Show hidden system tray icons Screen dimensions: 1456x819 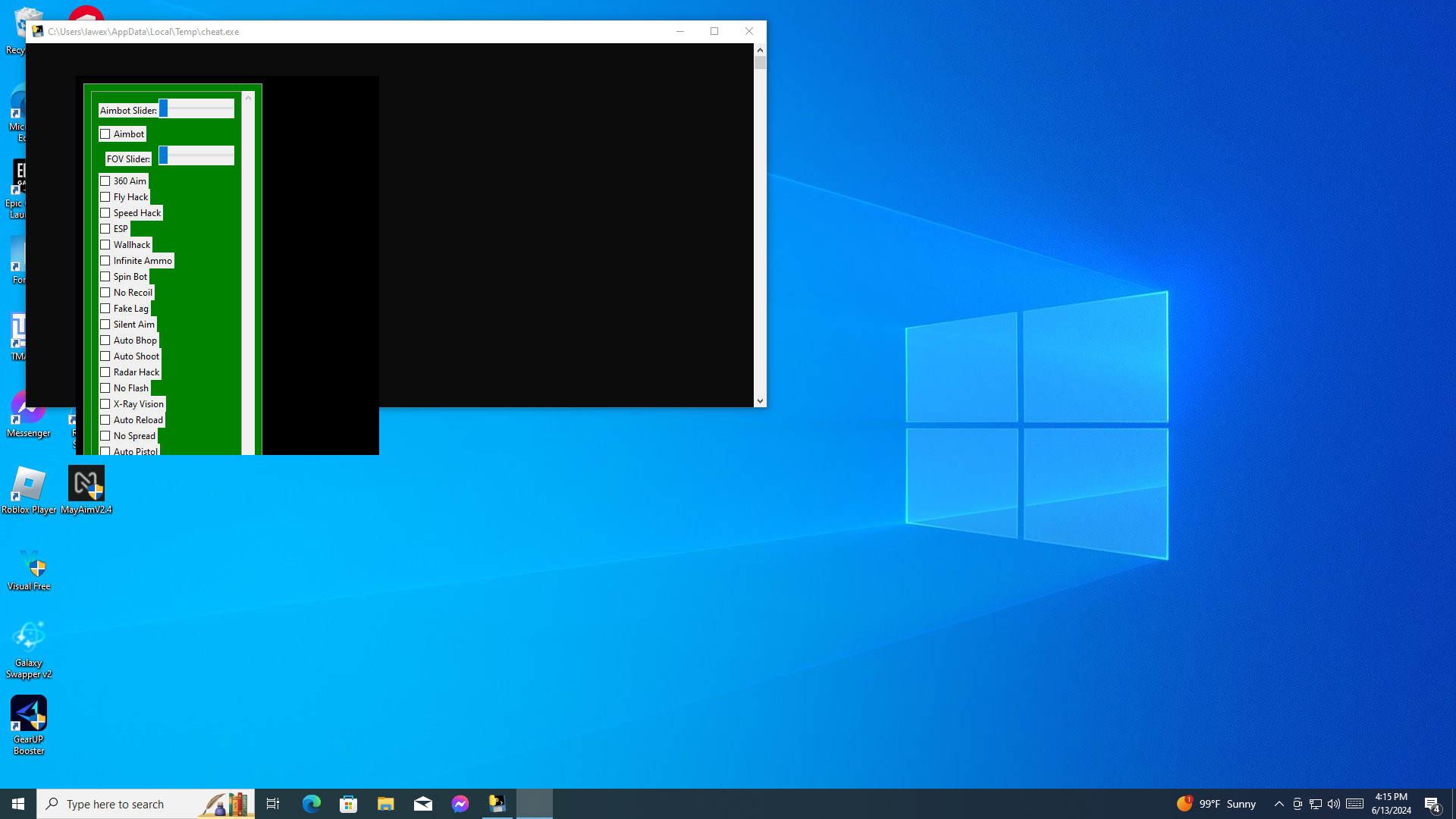(1279, 804)
